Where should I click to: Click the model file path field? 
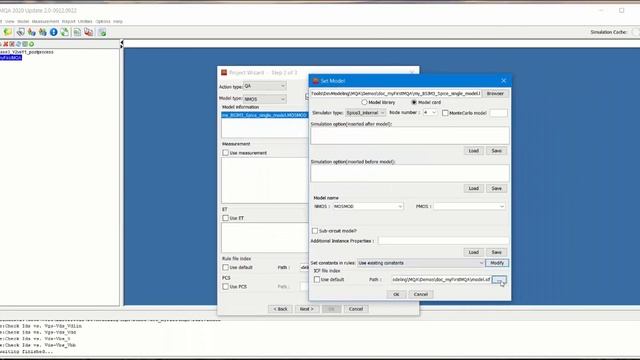click(396, 93)
